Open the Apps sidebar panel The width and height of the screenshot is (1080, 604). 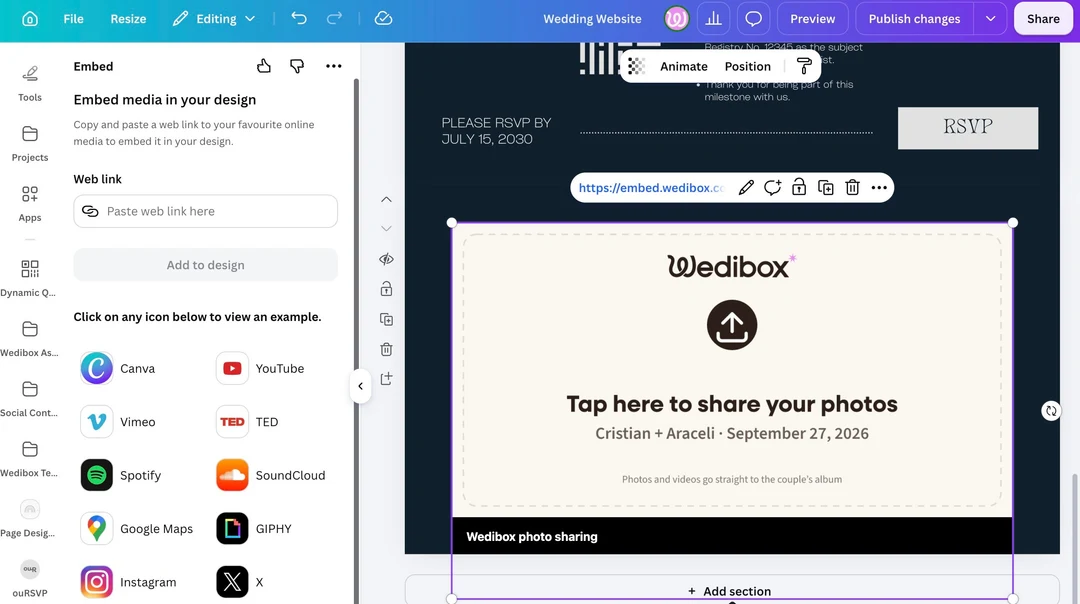pos(30,203)
